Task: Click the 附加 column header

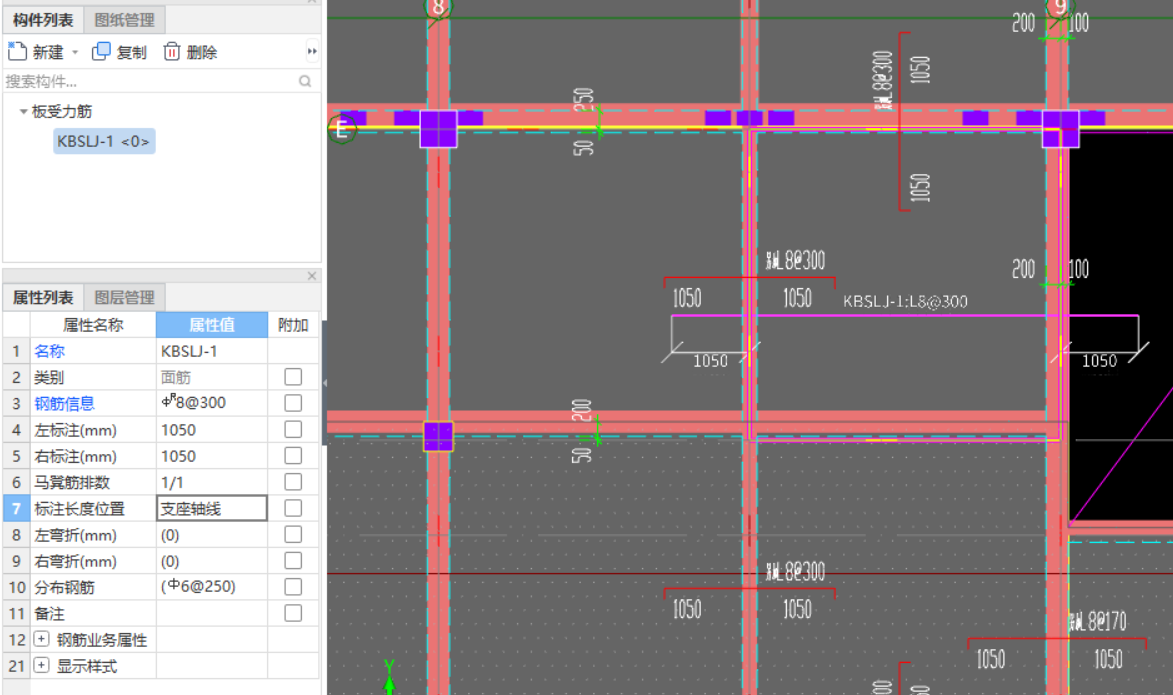Action: pos(293,325)
